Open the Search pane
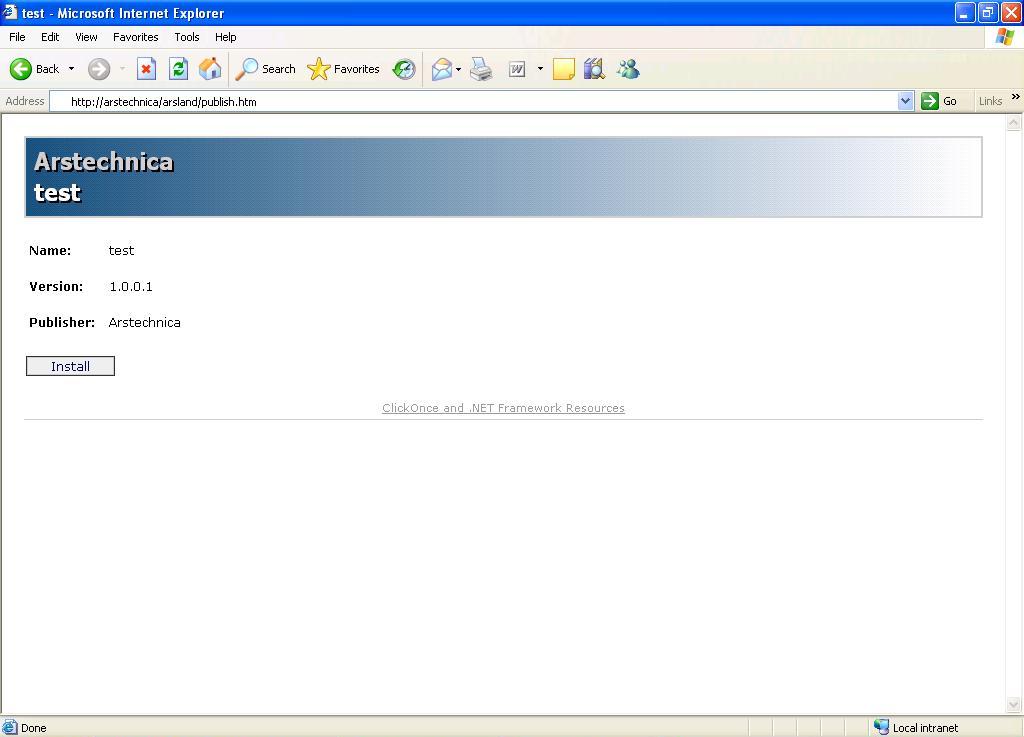The height and width of the screenshot is (737, 1024). [265, 69]
